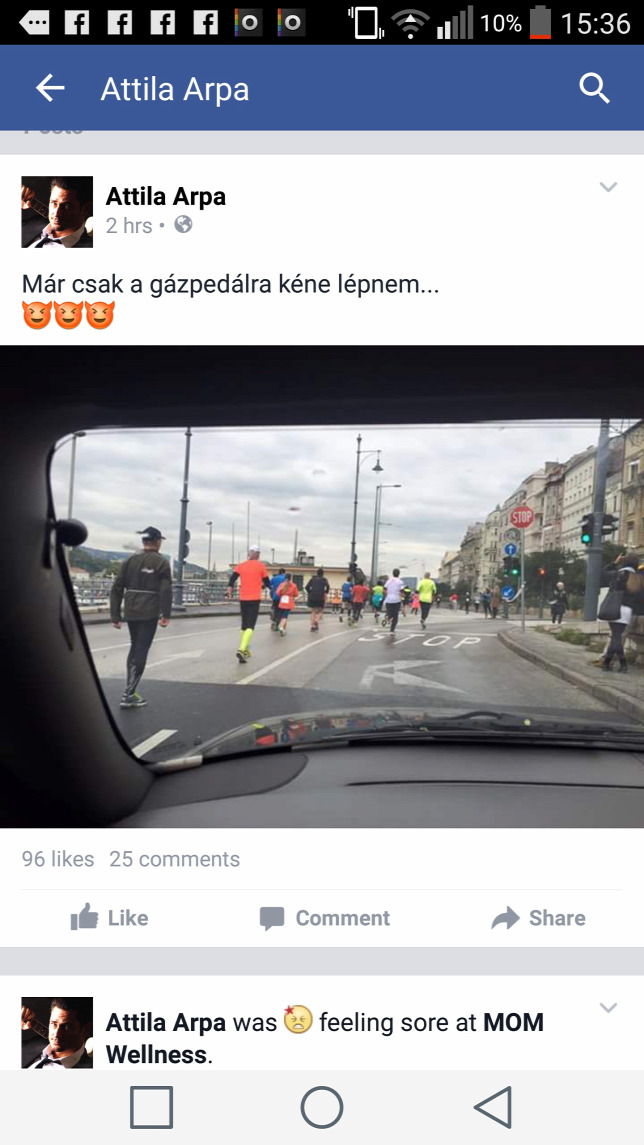This screenshot has width=644, height=1145.
Task: Open the Attila Arpa name on the first post
Action: pos(166,196)
